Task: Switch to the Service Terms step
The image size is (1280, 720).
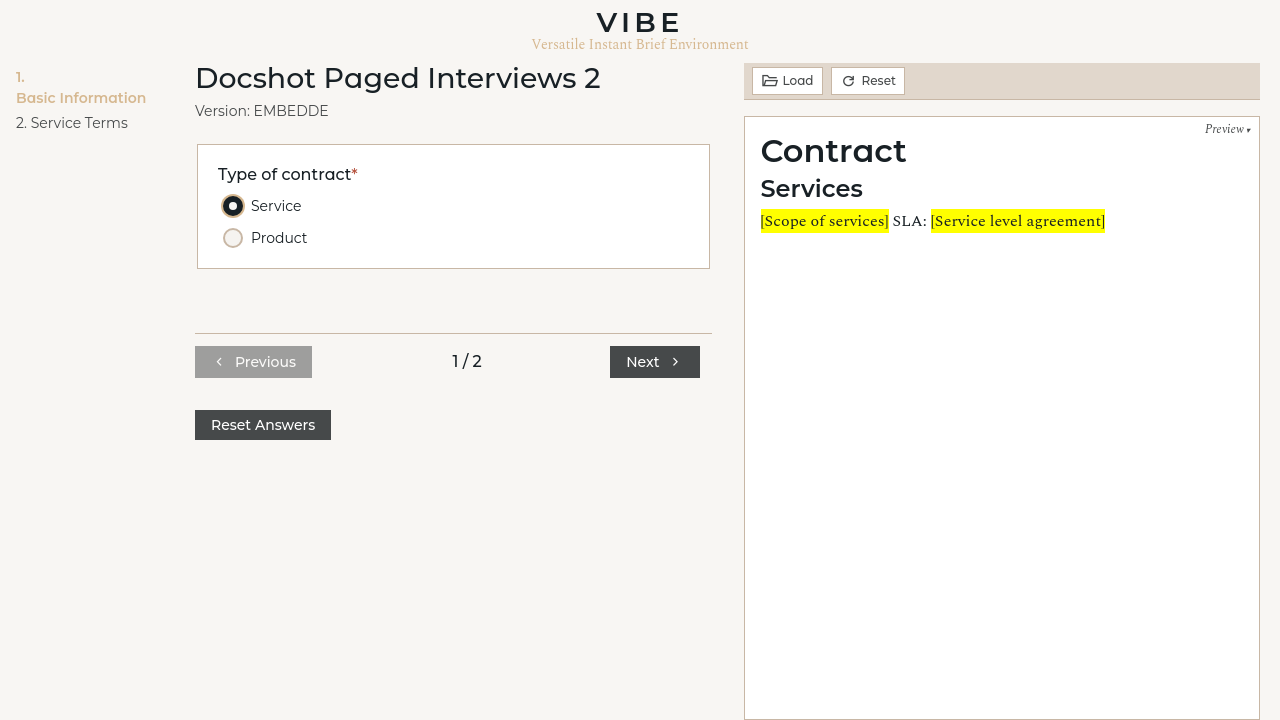Action: 72,123
